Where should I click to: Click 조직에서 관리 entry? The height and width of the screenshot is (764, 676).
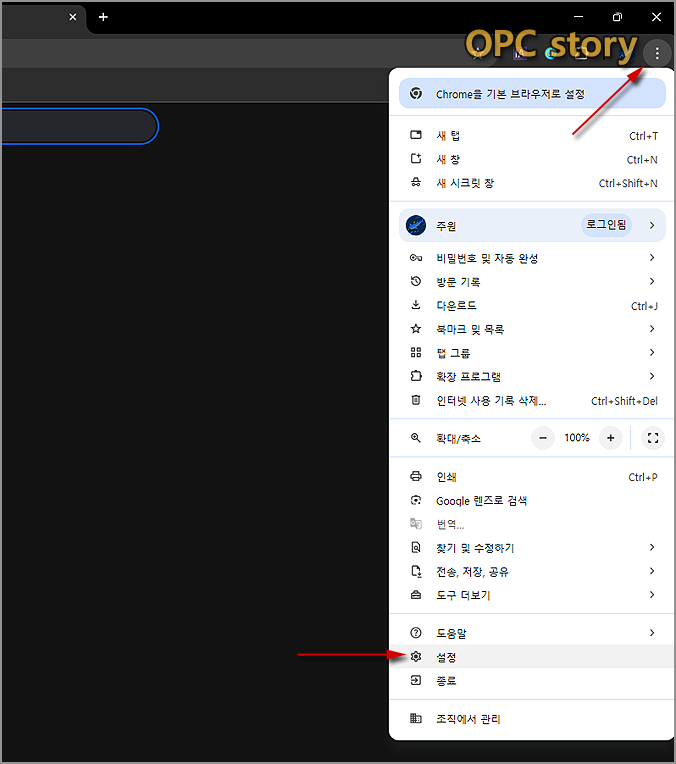click(532, 719)
